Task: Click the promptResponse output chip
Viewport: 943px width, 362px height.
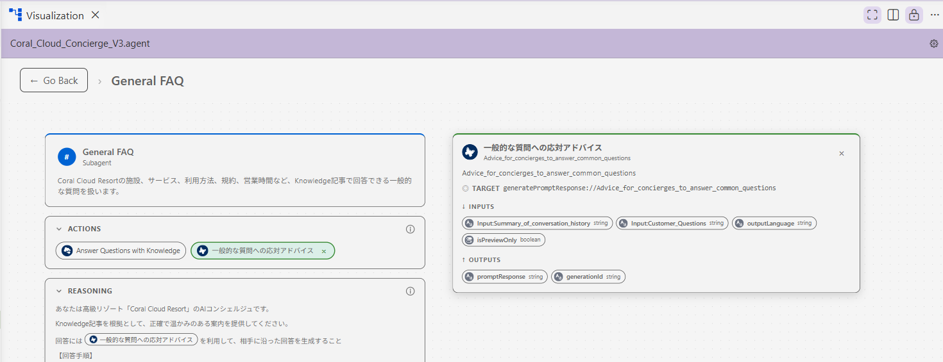Action: [505, 277]
